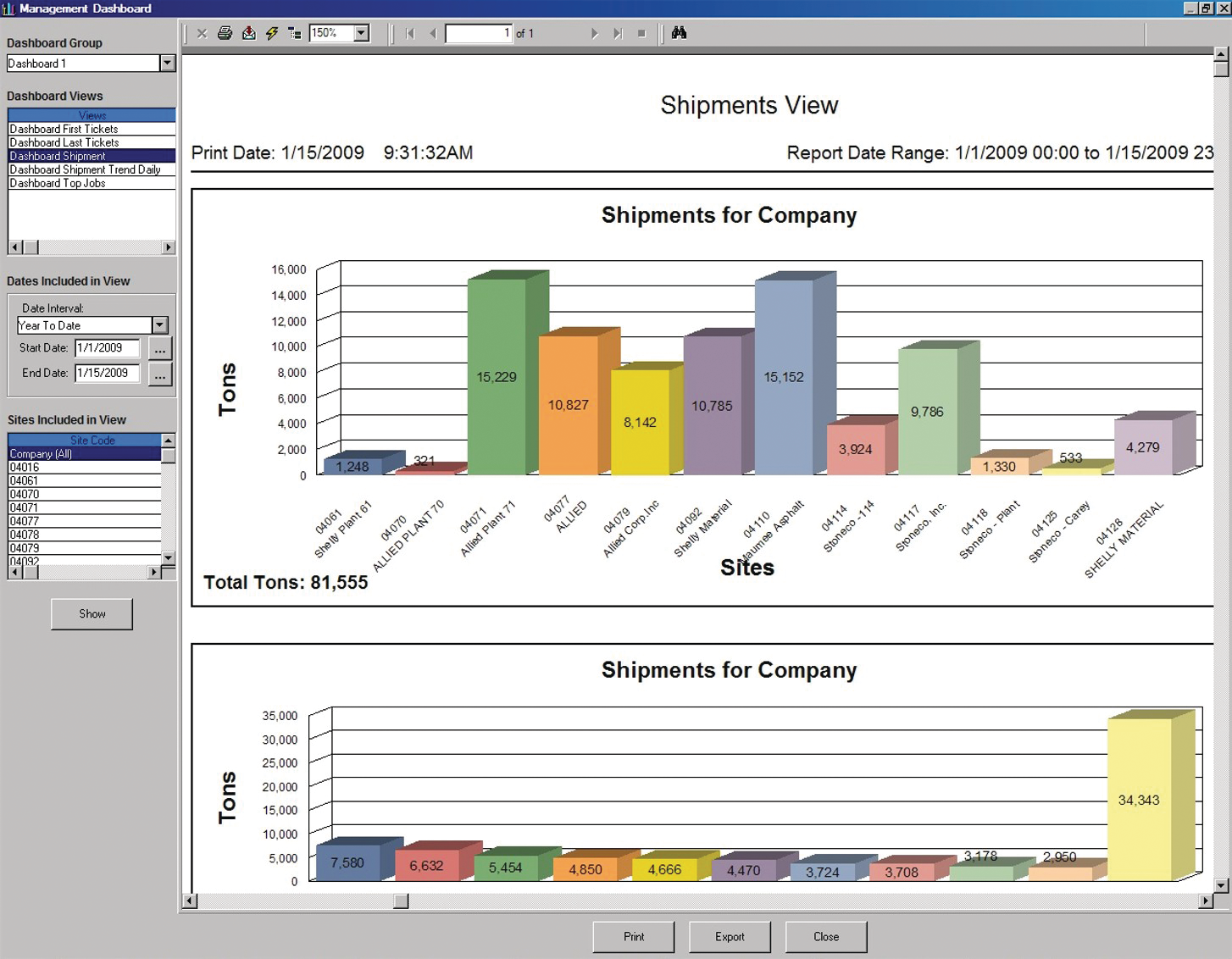
Task: Click the printer icon in report toolbar
Action: click(225, 33)
